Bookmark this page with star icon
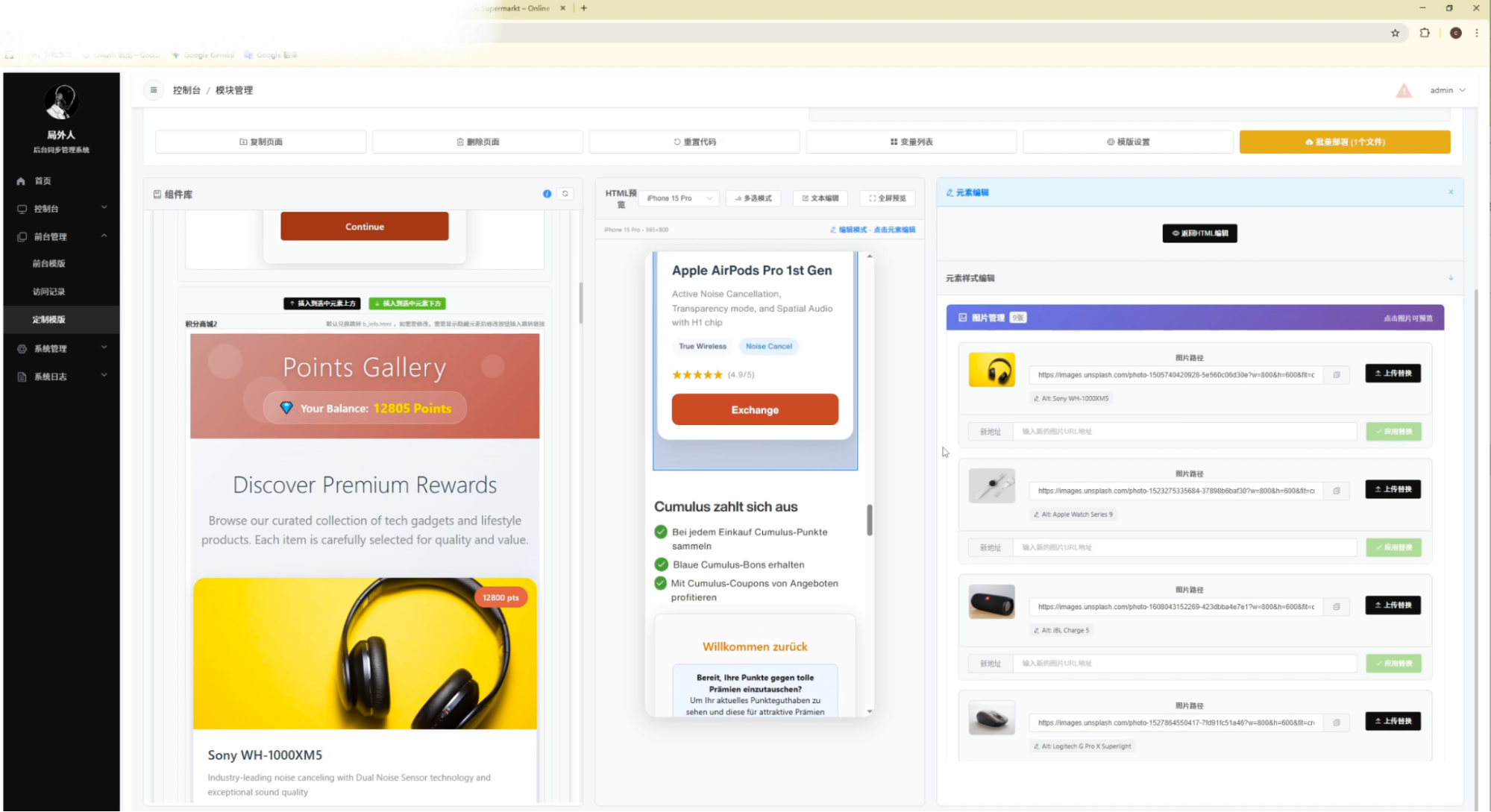This screenshot has width=1491, height=812. coord(1395,33)
